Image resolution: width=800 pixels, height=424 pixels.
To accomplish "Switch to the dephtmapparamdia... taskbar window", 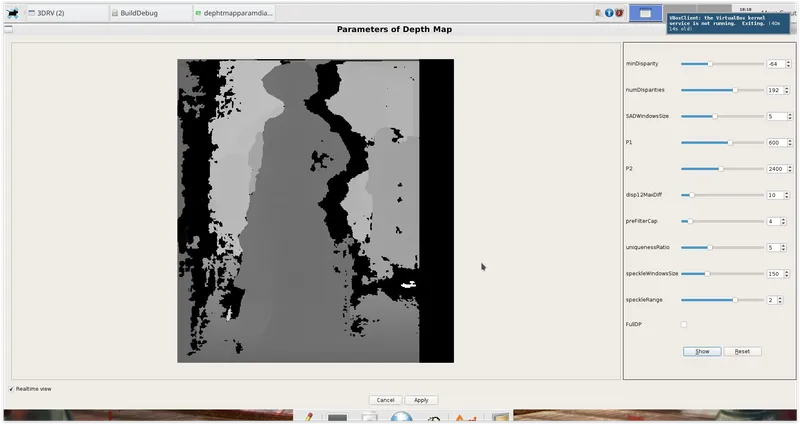I will click(x=234, y=13).
